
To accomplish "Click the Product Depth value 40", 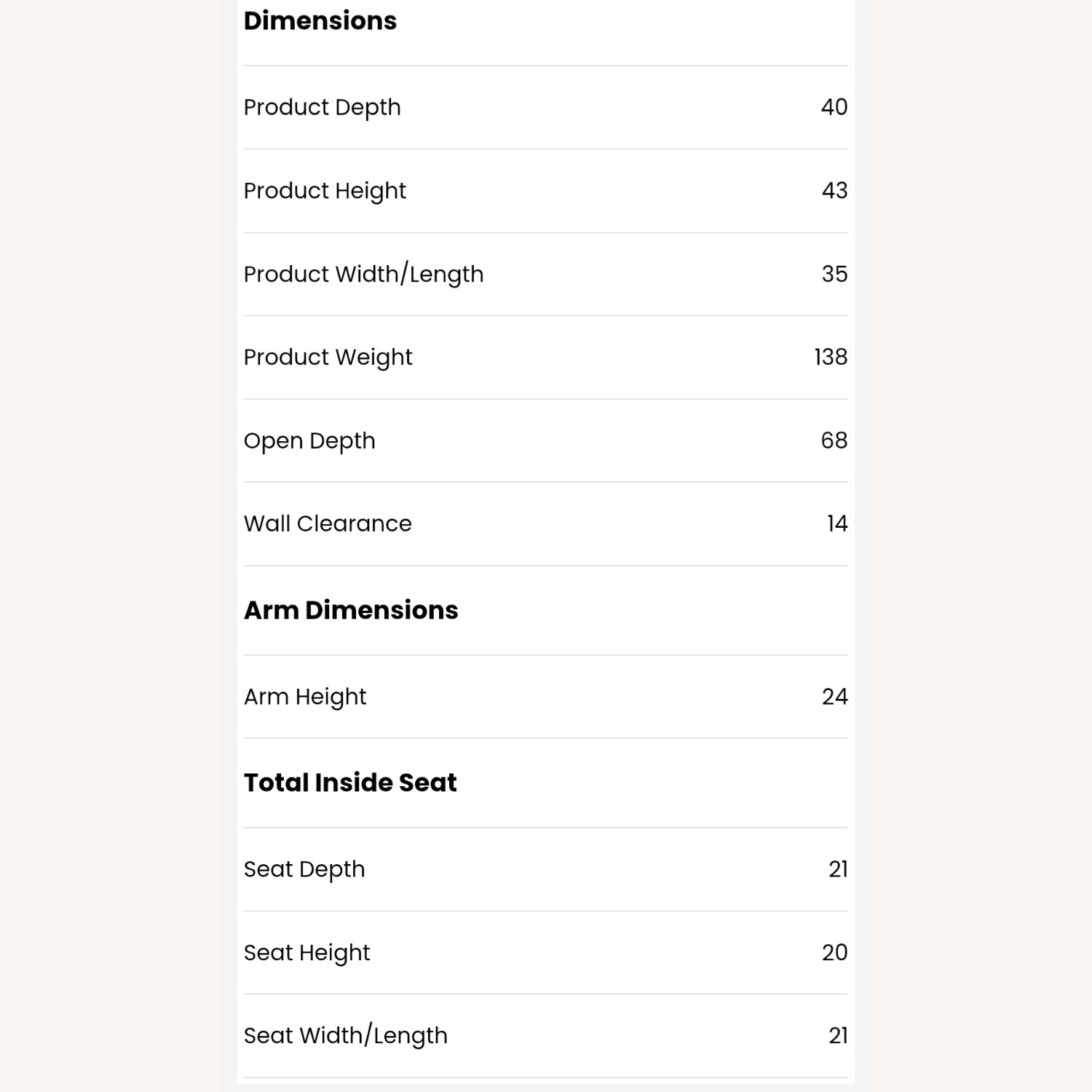I will (834, 108).
